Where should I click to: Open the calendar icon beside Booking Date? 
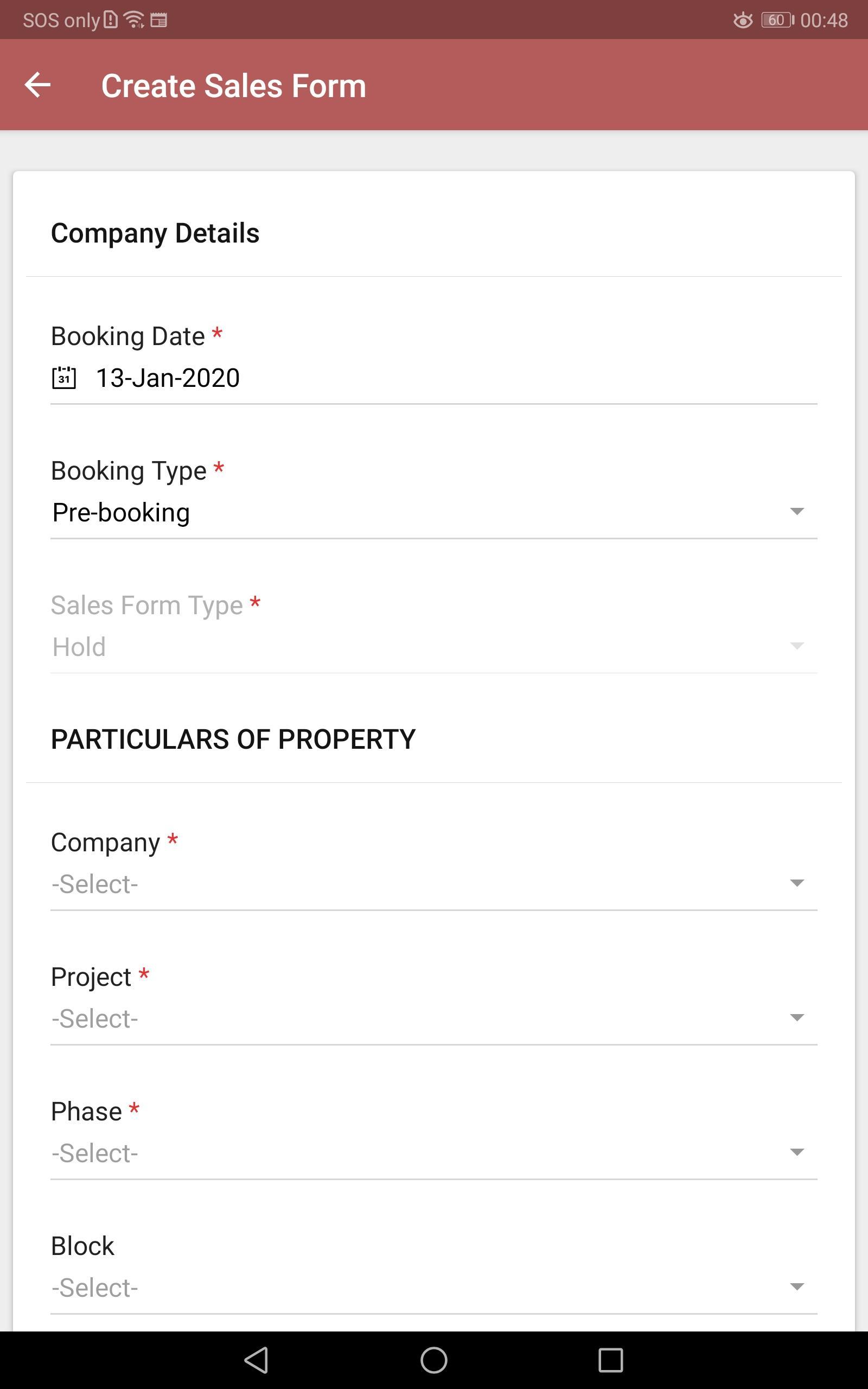pos(63,378)
